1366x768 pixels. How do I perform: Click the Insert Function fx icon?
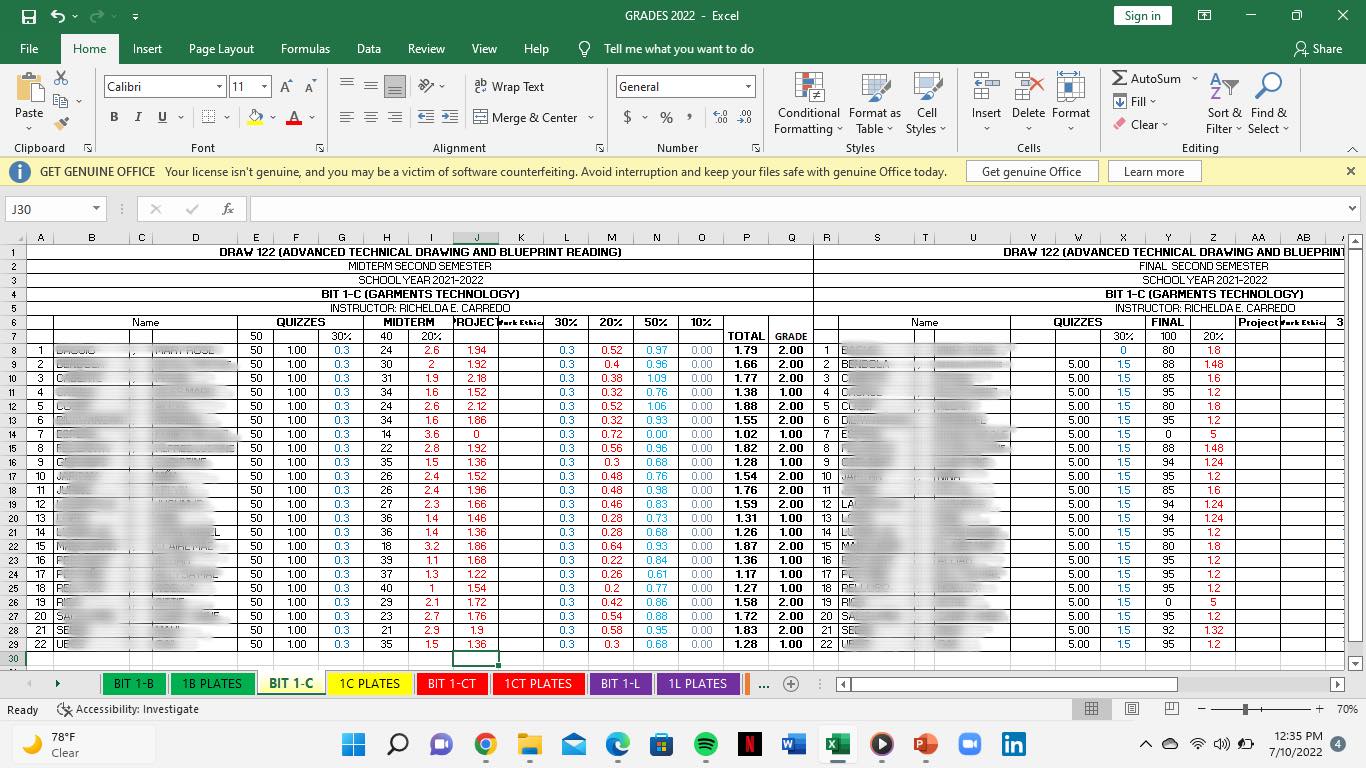(228, 209)
